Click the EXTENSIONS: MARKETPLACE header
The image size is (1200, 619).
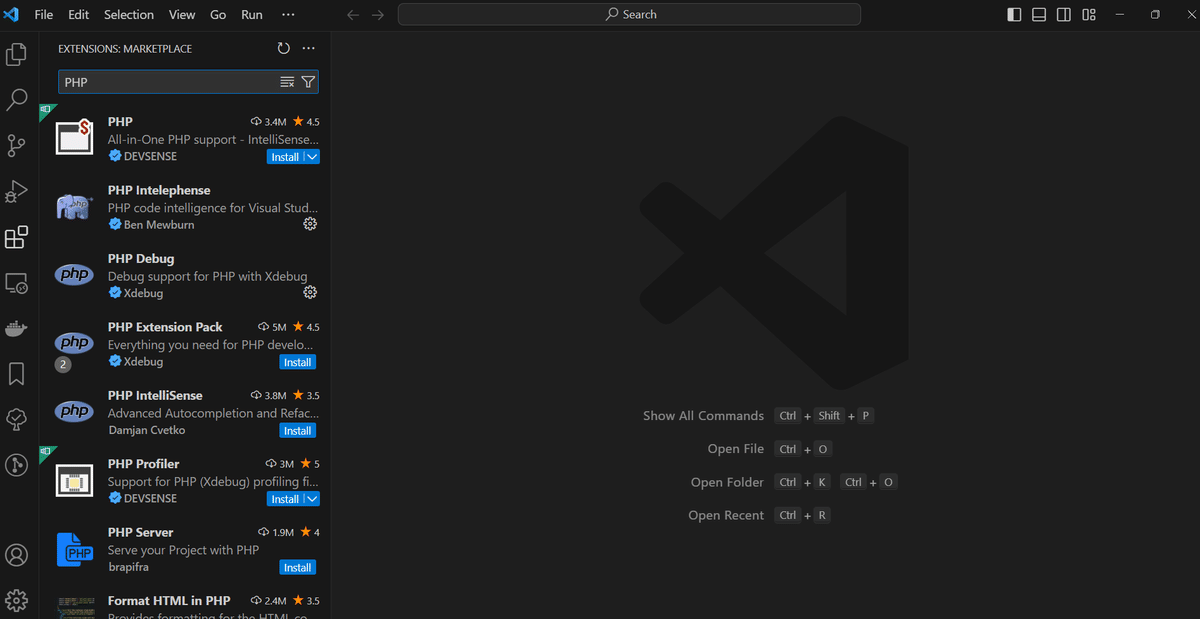tap(125, 48)
